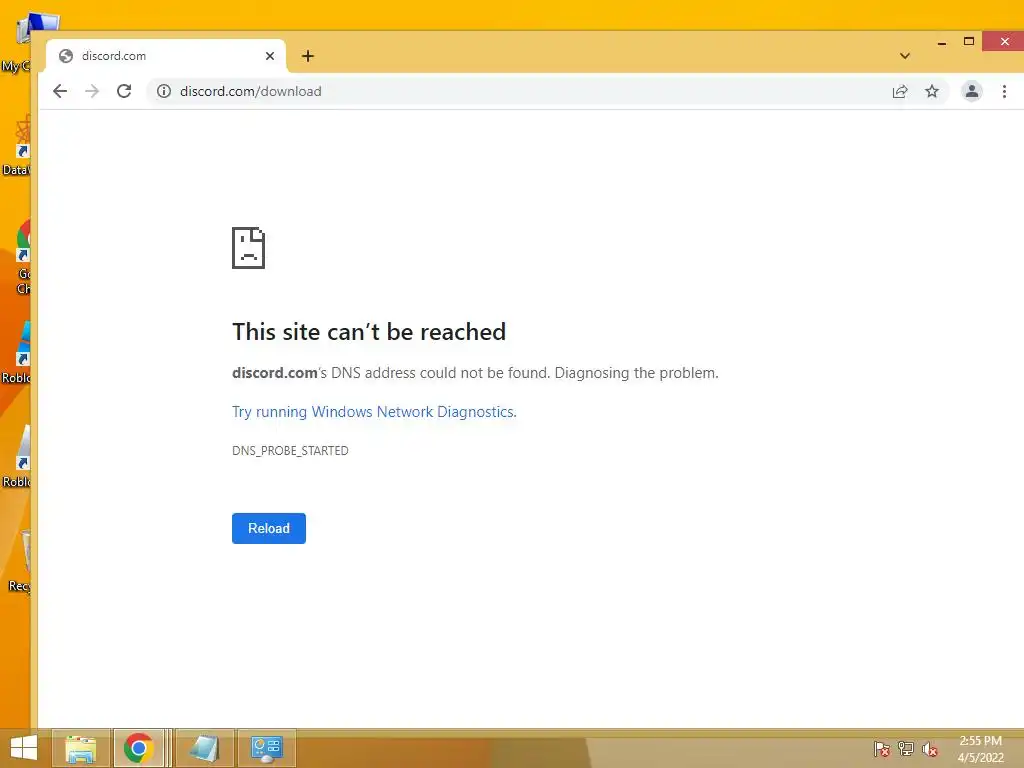This screenshot has height=768, width=1024.
Task: Share this page icon in address bar
Action: coord(900,91)
